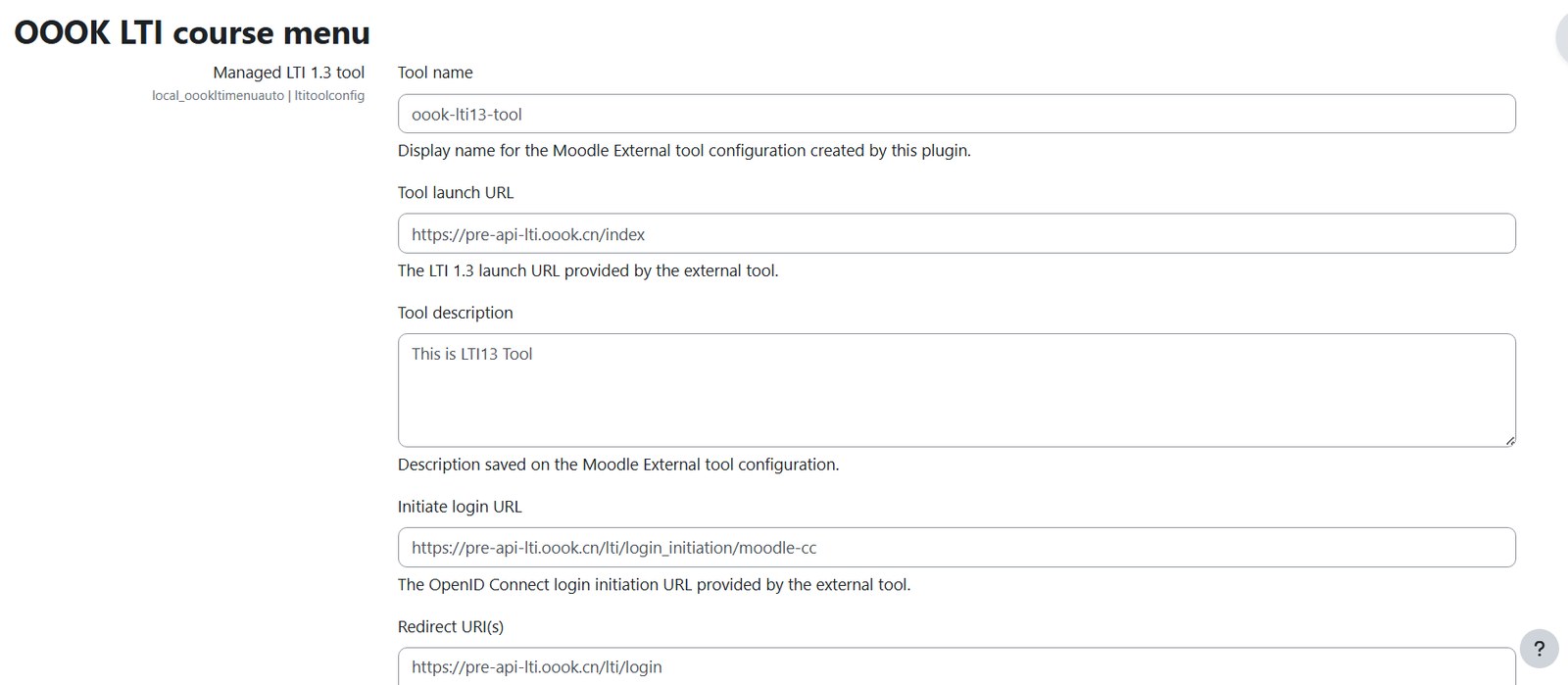Click the local_oookltimenuauto setting identifier text
Screen dimensions: 1568x685
pos(218,96)
